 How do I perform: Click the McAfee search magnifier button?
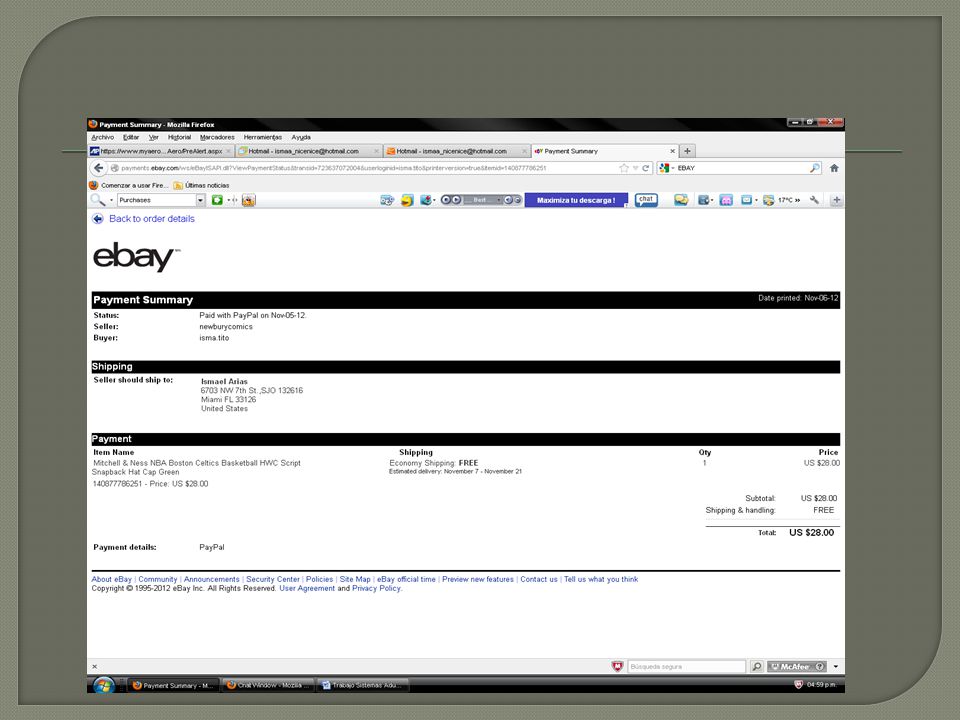[757, 666]
